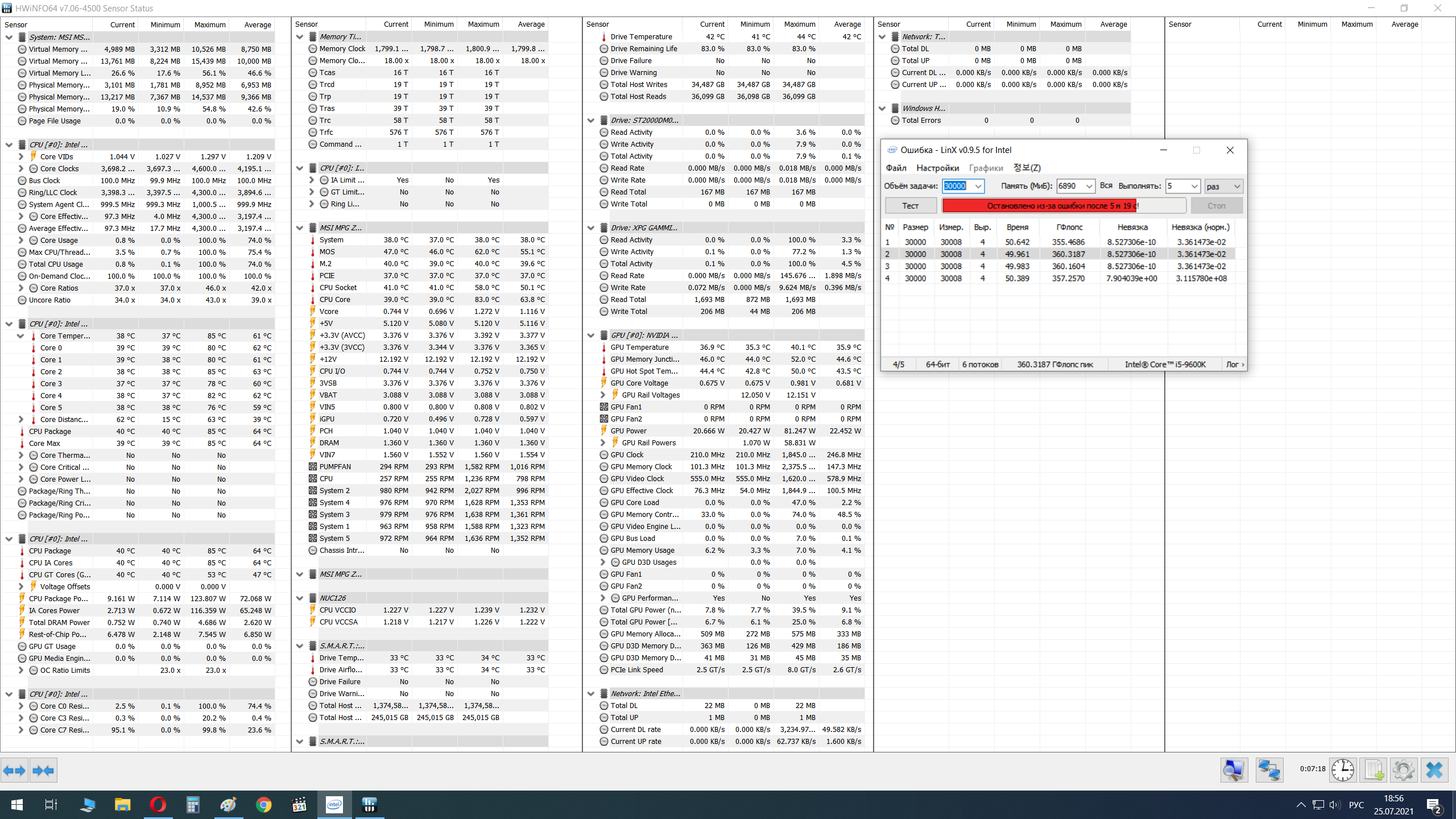Click the blue X close sensors icon
Screen dimensions: 1456x819
pyautogui.click(x=1434, y=771)
